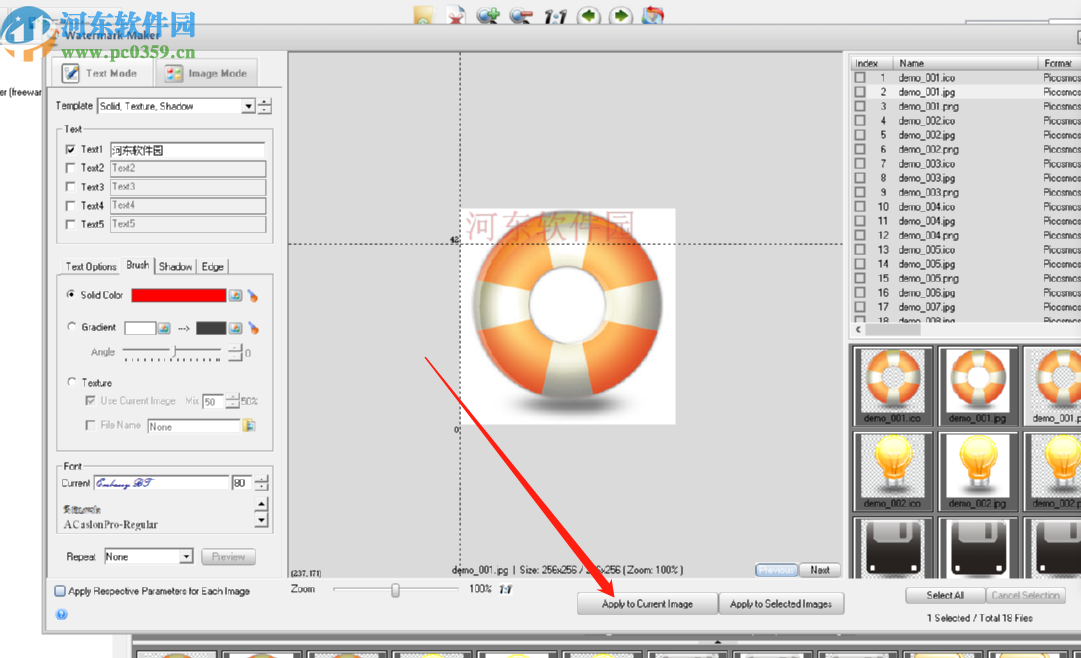This screenshot has width=1081, height=658.
Task: Expand the Repeat dropdown
Action: (x=186, y=557)
